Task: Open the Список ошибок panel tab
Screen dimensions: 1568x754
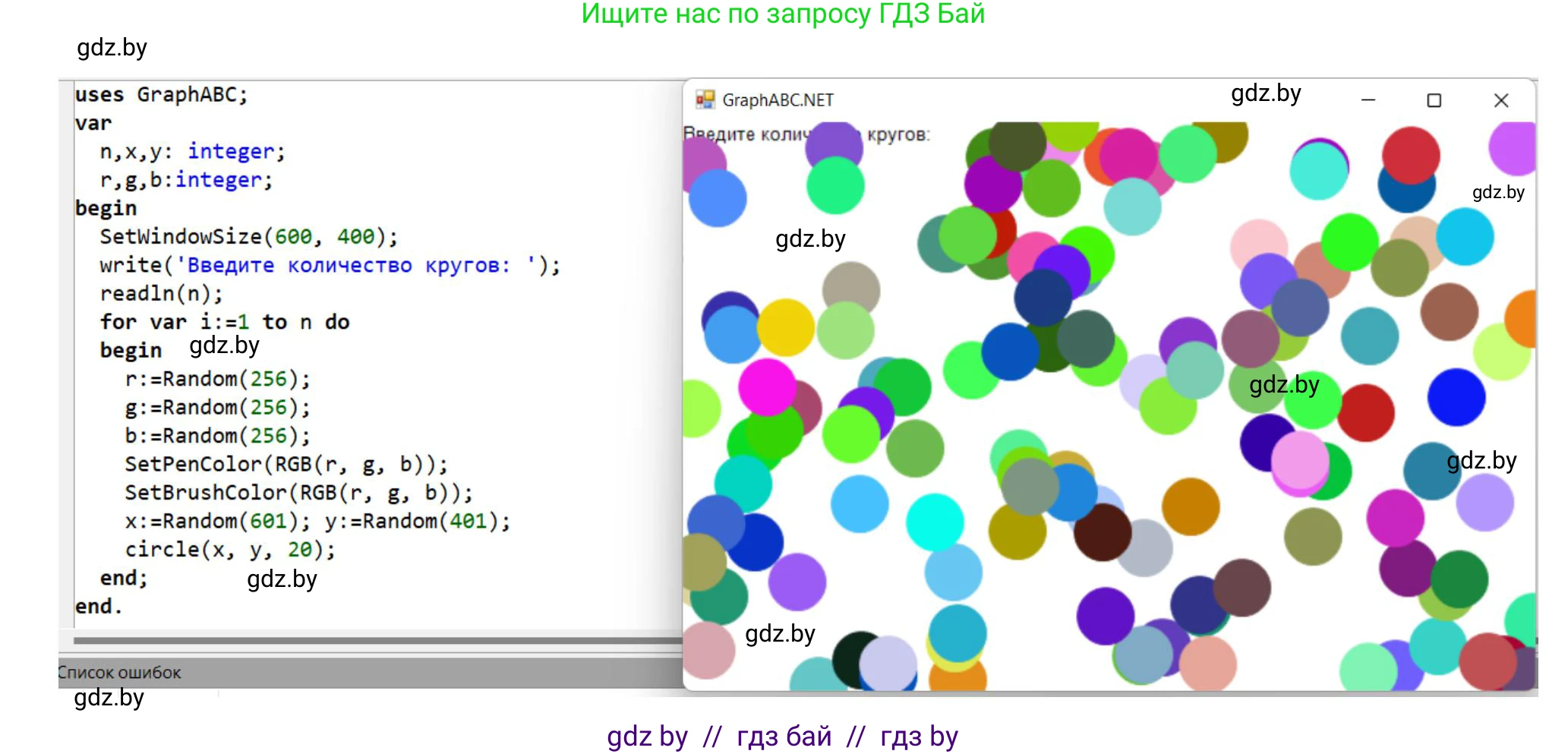Action: click(120, 673)
